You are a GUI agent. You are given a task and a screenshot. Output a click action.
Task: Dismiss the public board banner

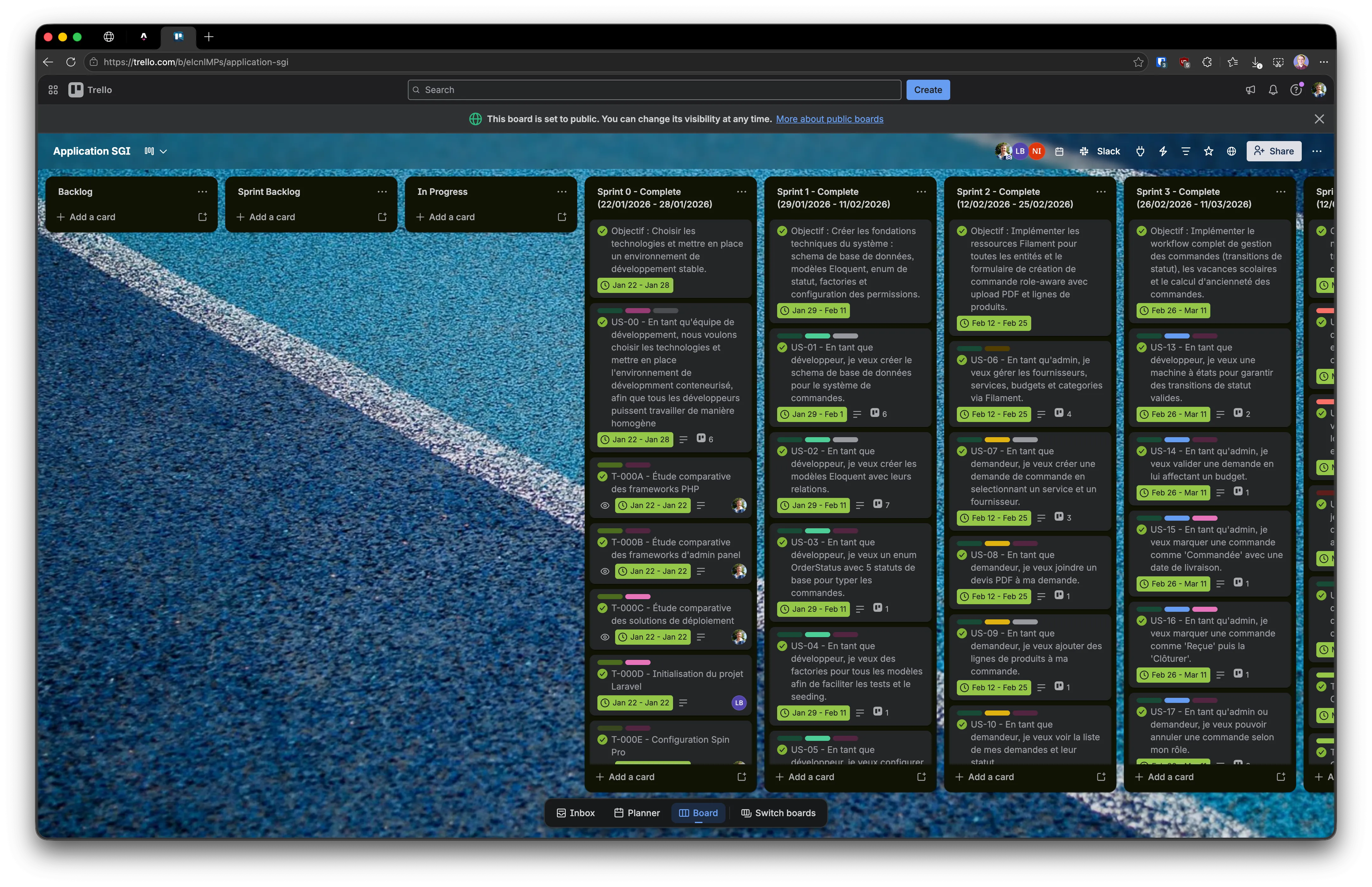(1319, 119)
